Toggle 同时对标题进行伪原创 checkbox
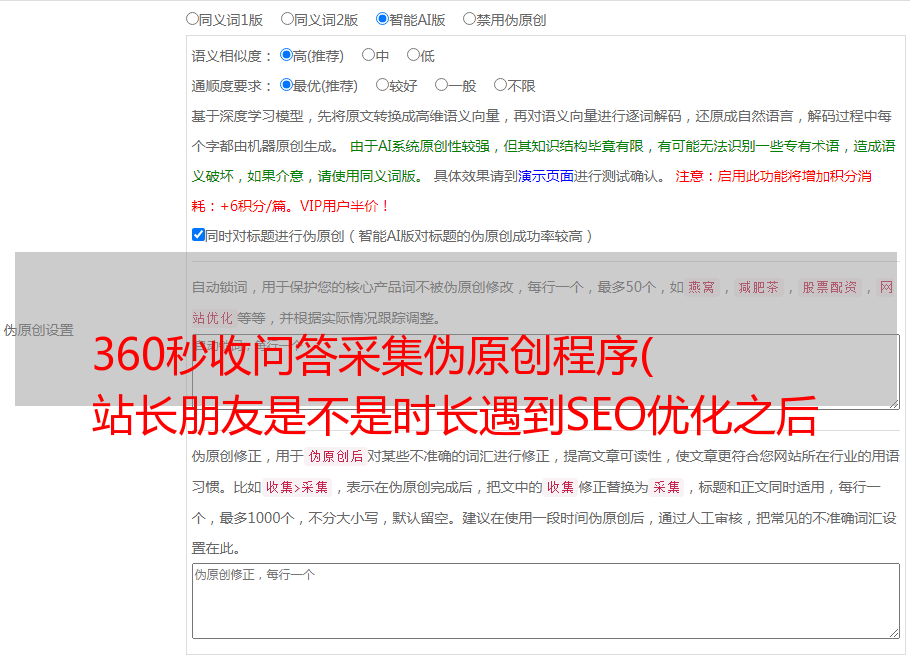This screenshot has width=911, height=658. [198, 235]
